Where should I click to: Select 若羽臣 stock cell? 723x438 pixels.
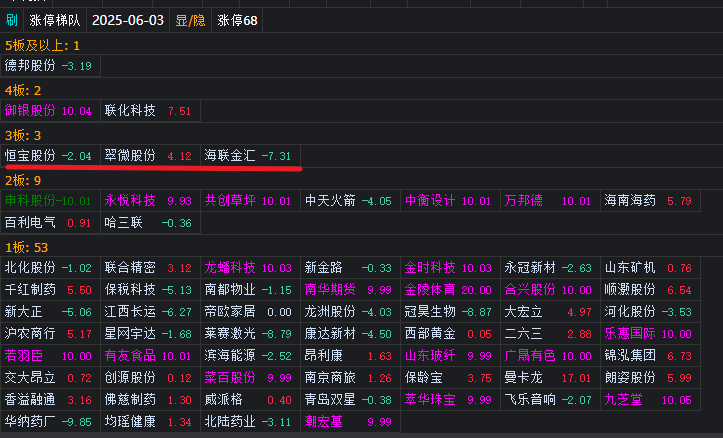50,356
